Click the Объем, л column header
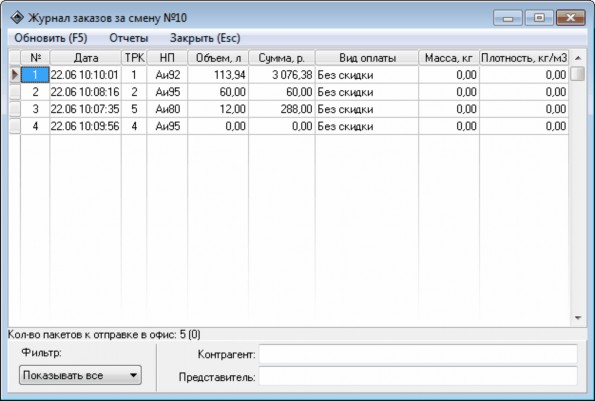595x401 pixels. click(x=218, y=58)
